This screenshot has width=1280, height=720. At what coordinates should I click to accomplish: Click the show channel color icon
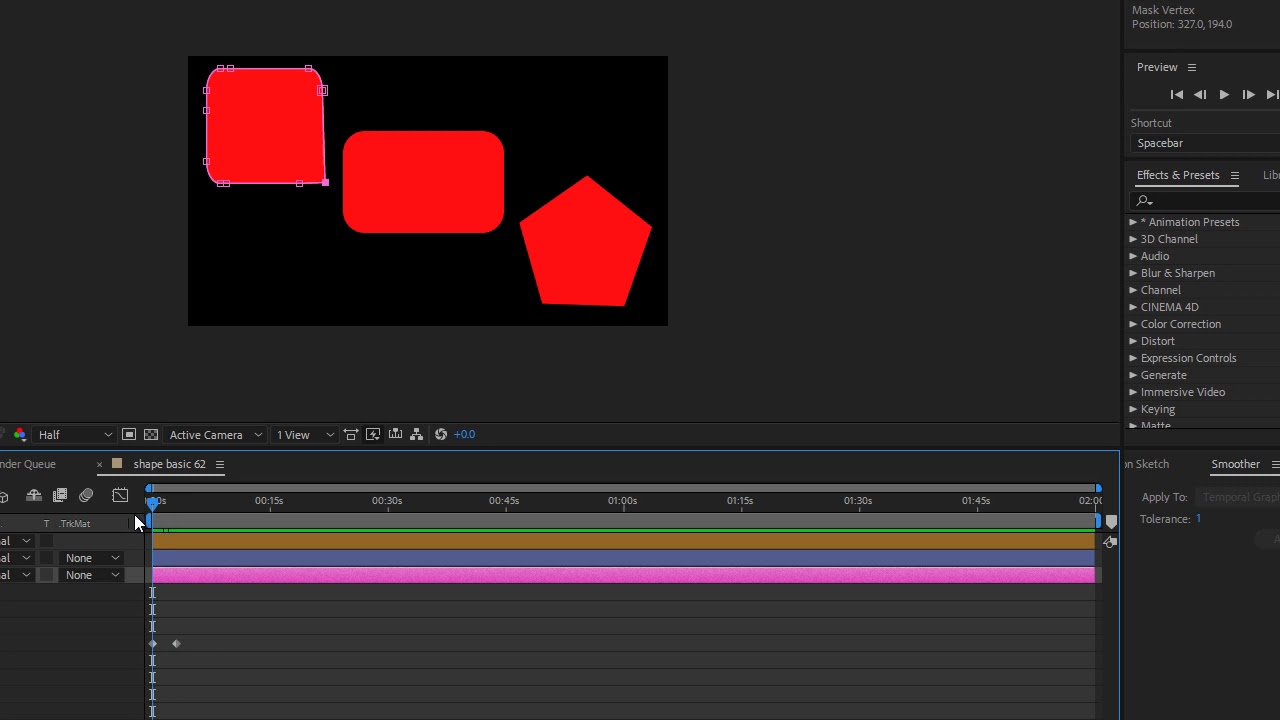(19, 434)
